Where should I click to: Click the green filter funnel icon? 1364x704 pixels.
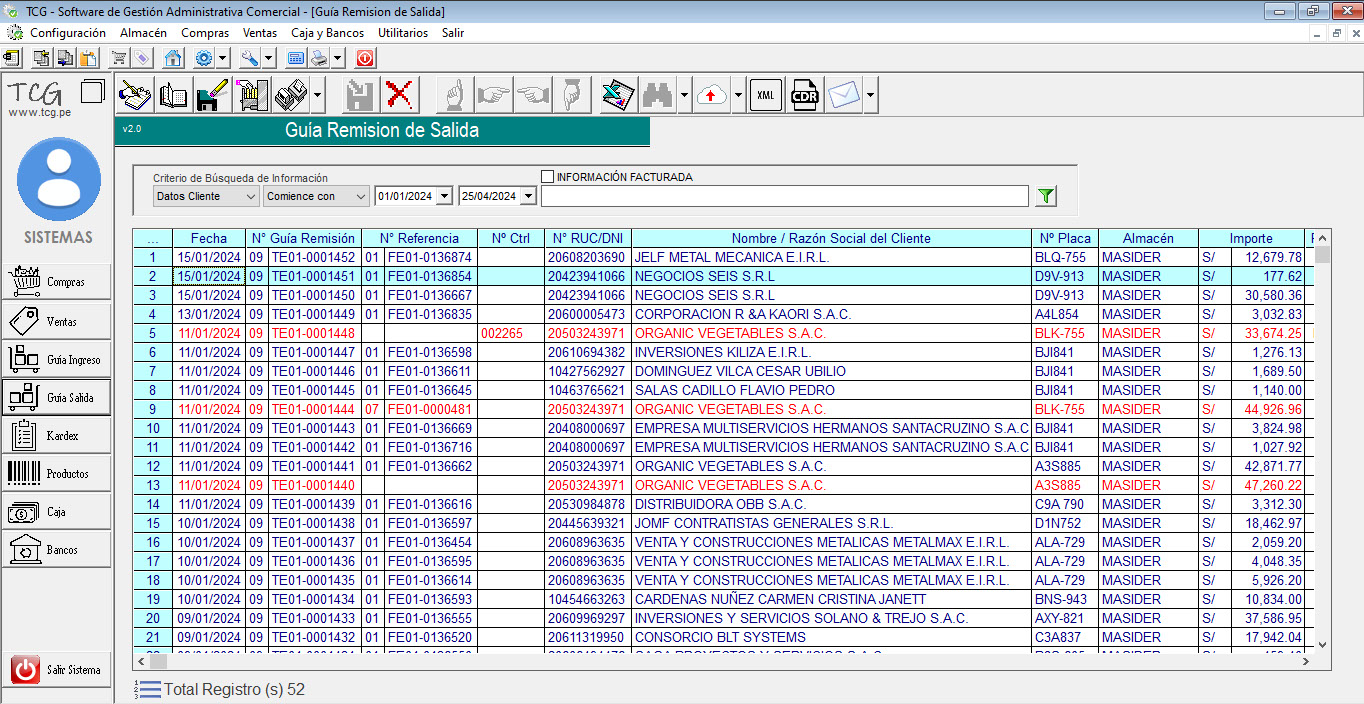[1046, 196]
